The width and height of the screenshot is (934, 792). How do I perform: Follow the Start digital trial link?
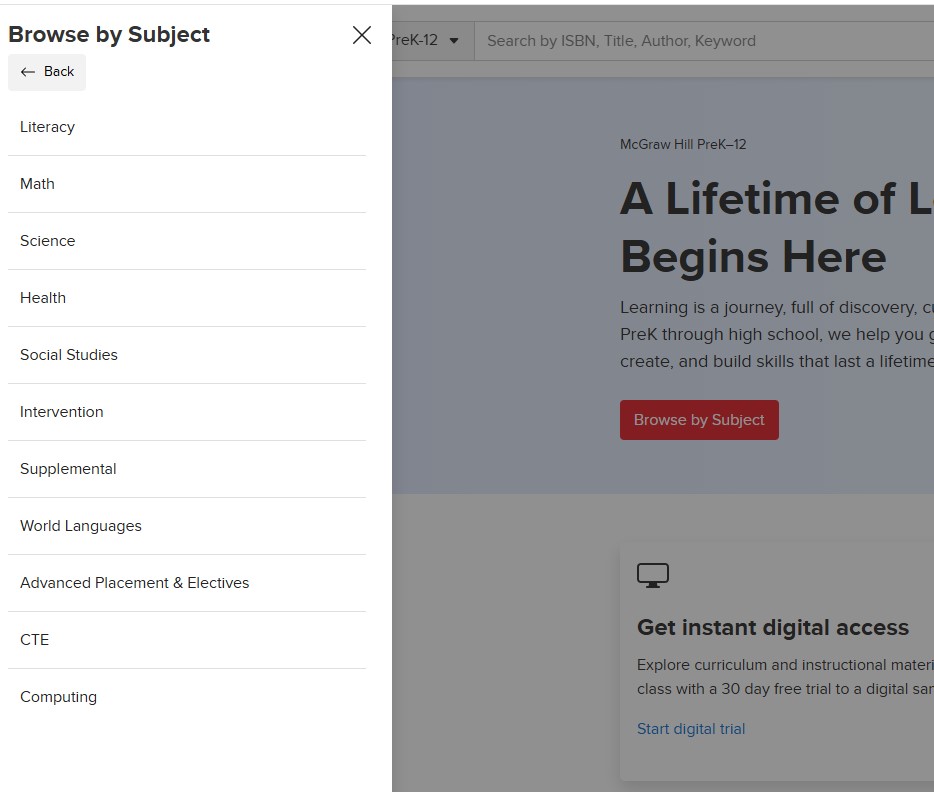point(691,729)
